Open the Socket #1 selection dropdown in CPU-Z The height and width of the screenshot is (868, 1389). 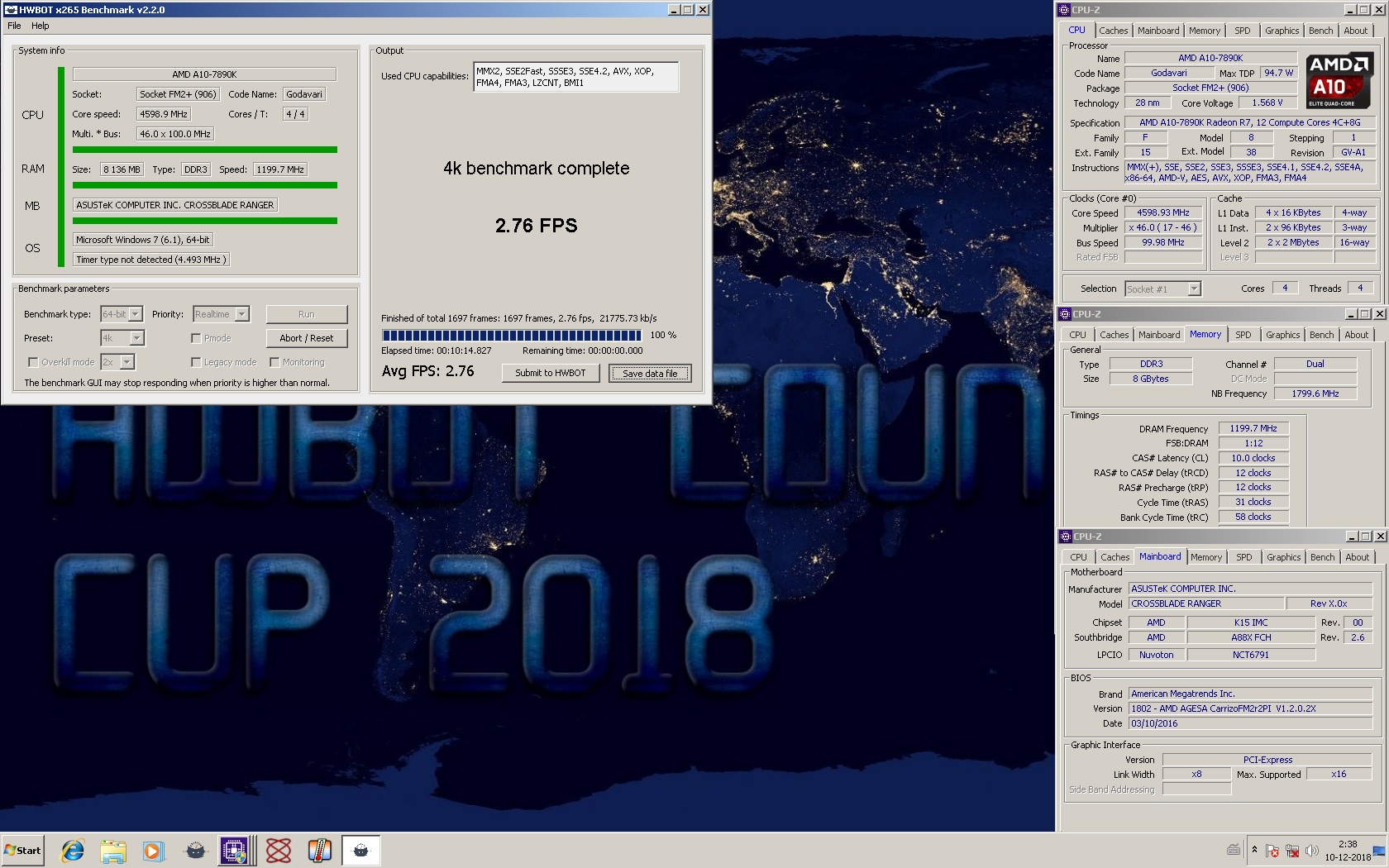[x=1162, y=289]
